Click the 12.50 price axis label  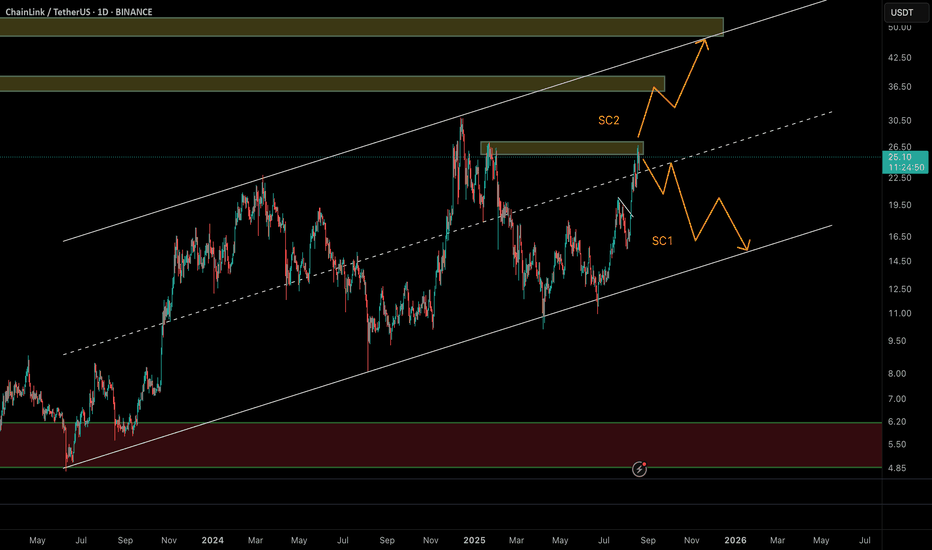coord(899,289)
